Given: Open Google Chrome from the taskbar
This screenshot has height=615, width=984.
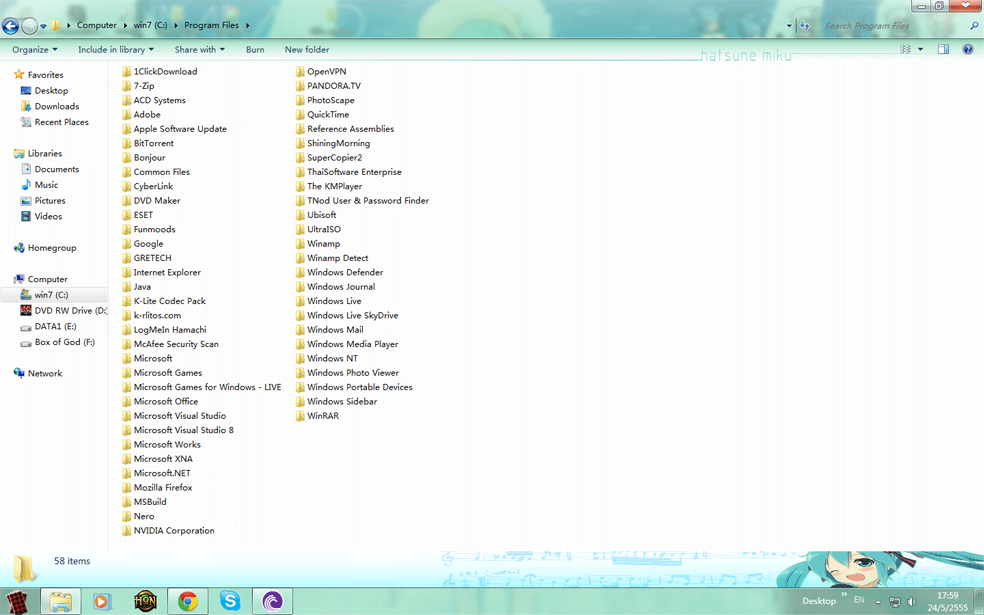Looking at the screenshot, I should pyautogui.click(x=187, y=601).
